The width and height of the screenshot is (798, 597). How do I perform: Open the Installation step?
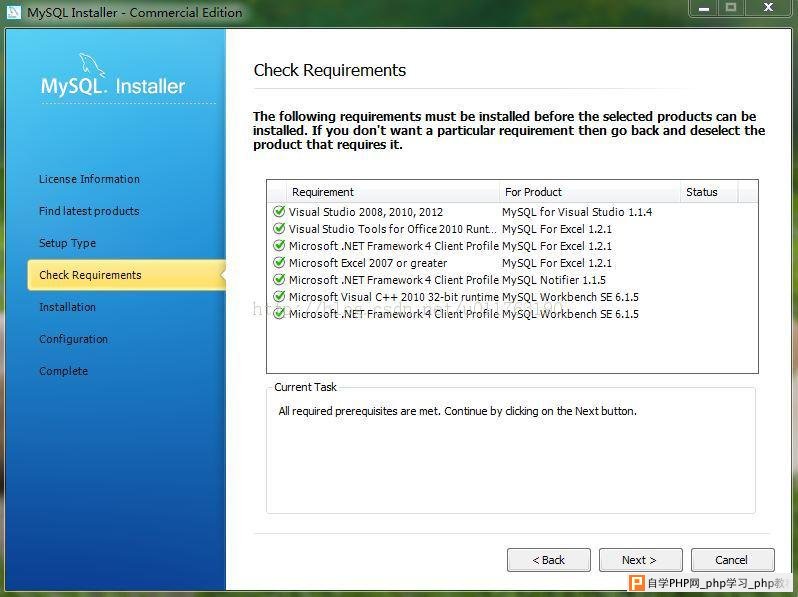(x=67, y=307)
